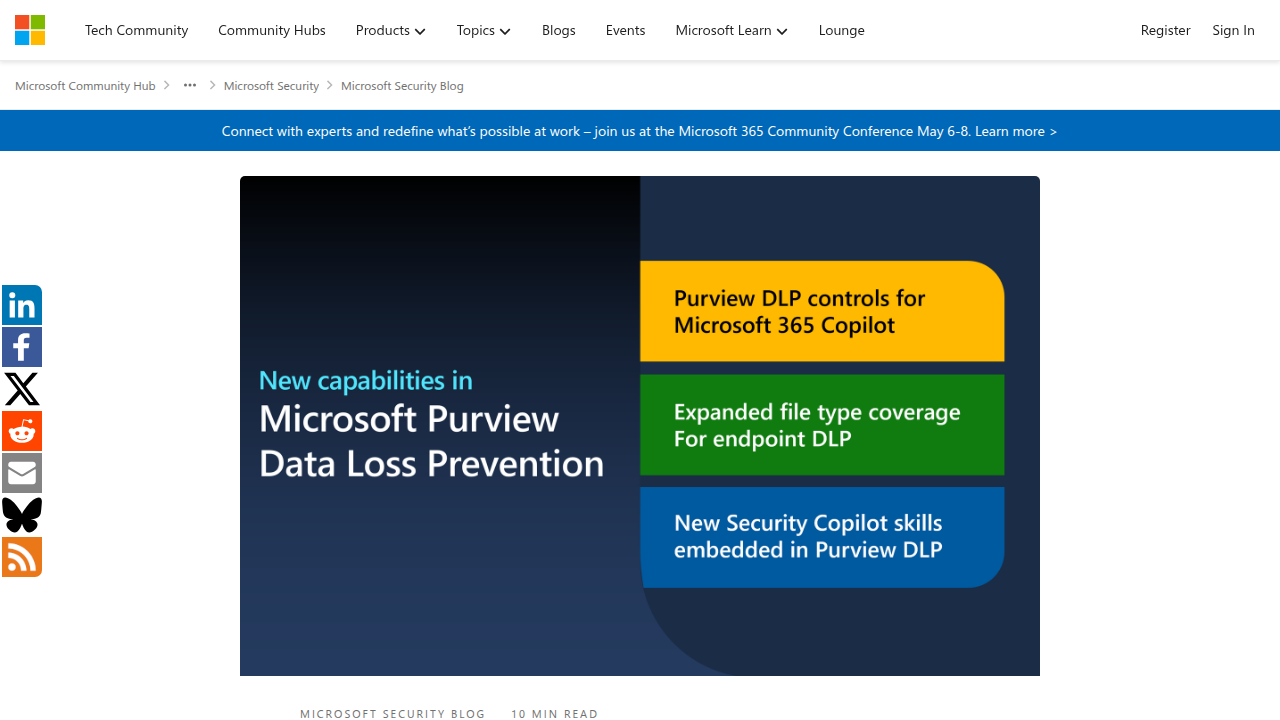Share article via email icon
This screenshot has height=720, width=1280.
tap(22, 473)
